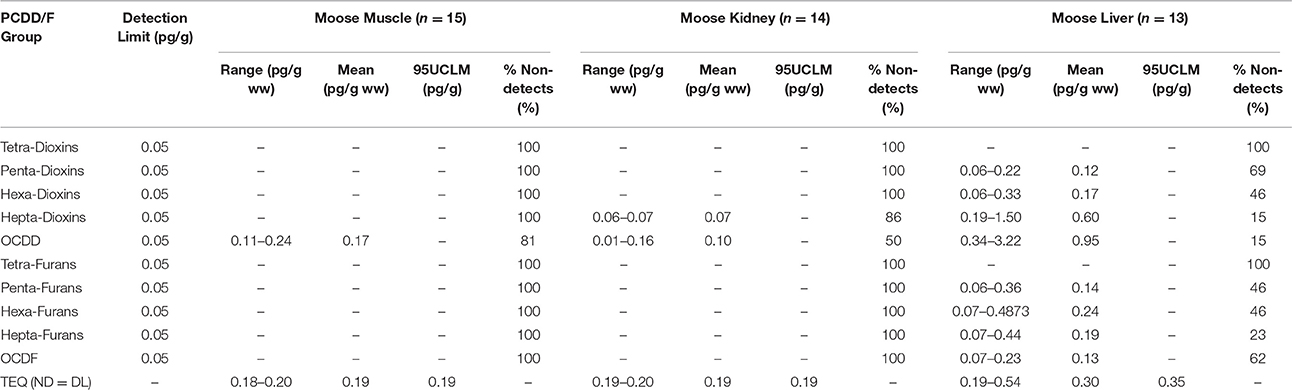Select the Hexa-Dioxins row label
Viewport: 1292px width, 390px height.
[42, 194]
